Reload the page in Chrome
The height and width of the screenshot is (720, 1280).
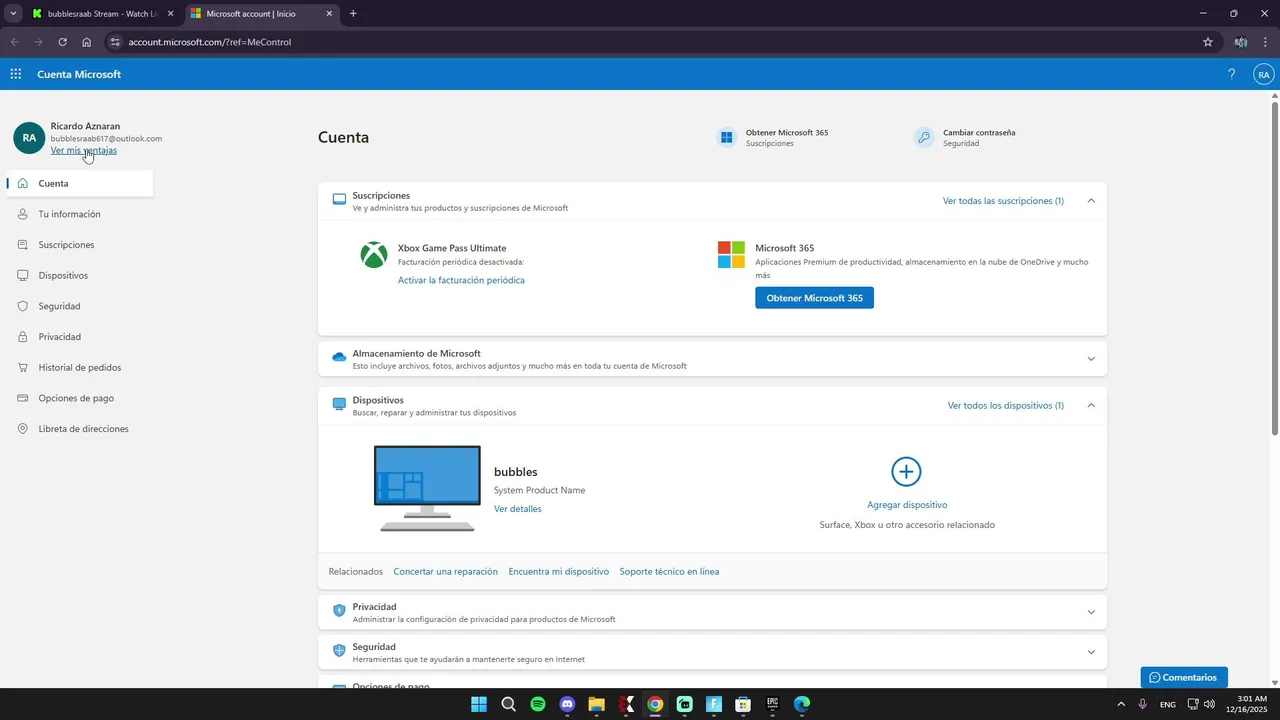tap(62, 42)
